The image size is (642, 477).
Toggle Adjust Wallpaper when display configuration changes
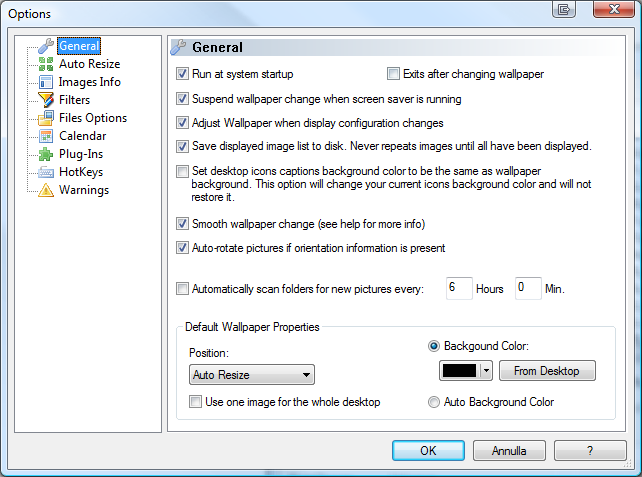(x=182, y=123)
